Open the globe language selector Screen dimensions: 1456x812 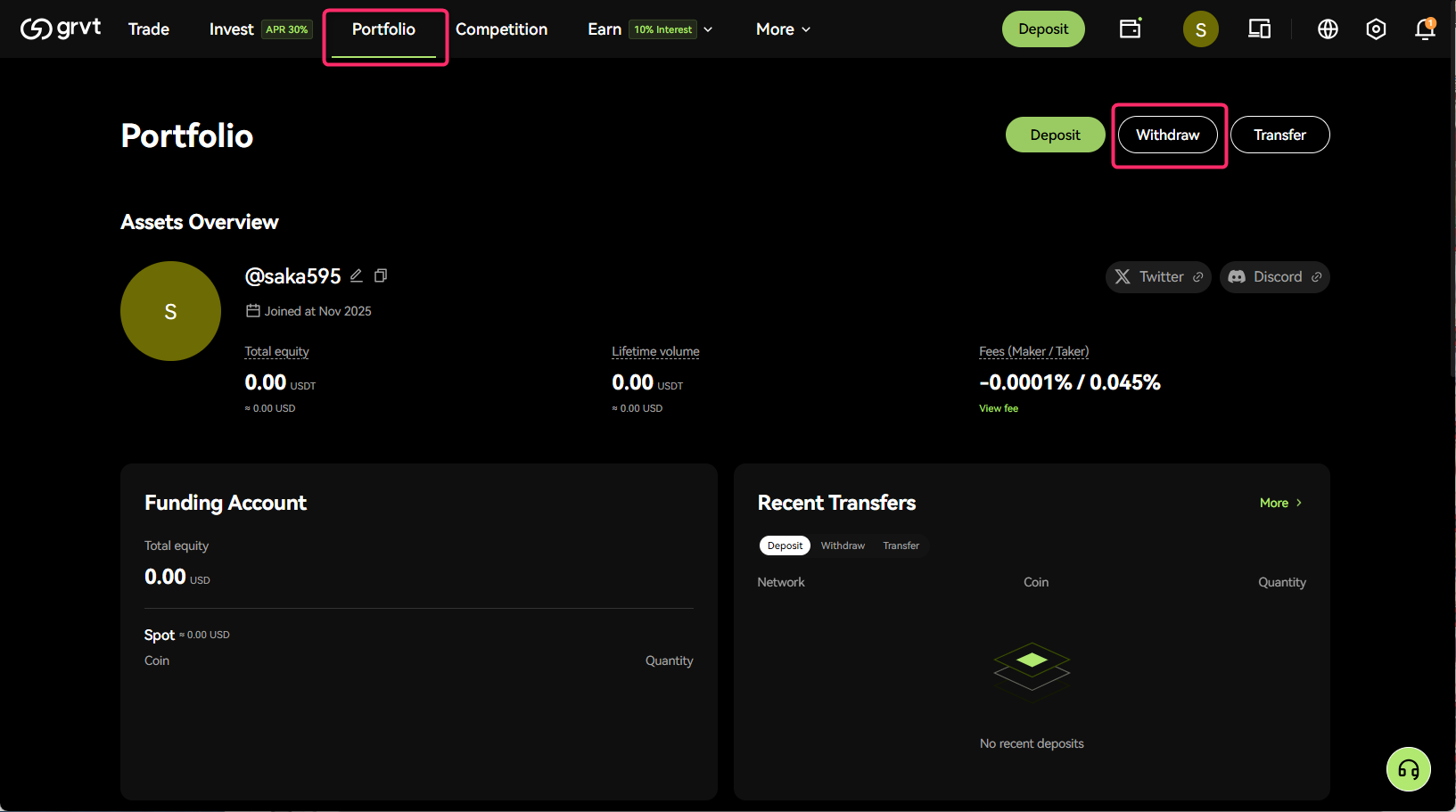pos(1328,29)
